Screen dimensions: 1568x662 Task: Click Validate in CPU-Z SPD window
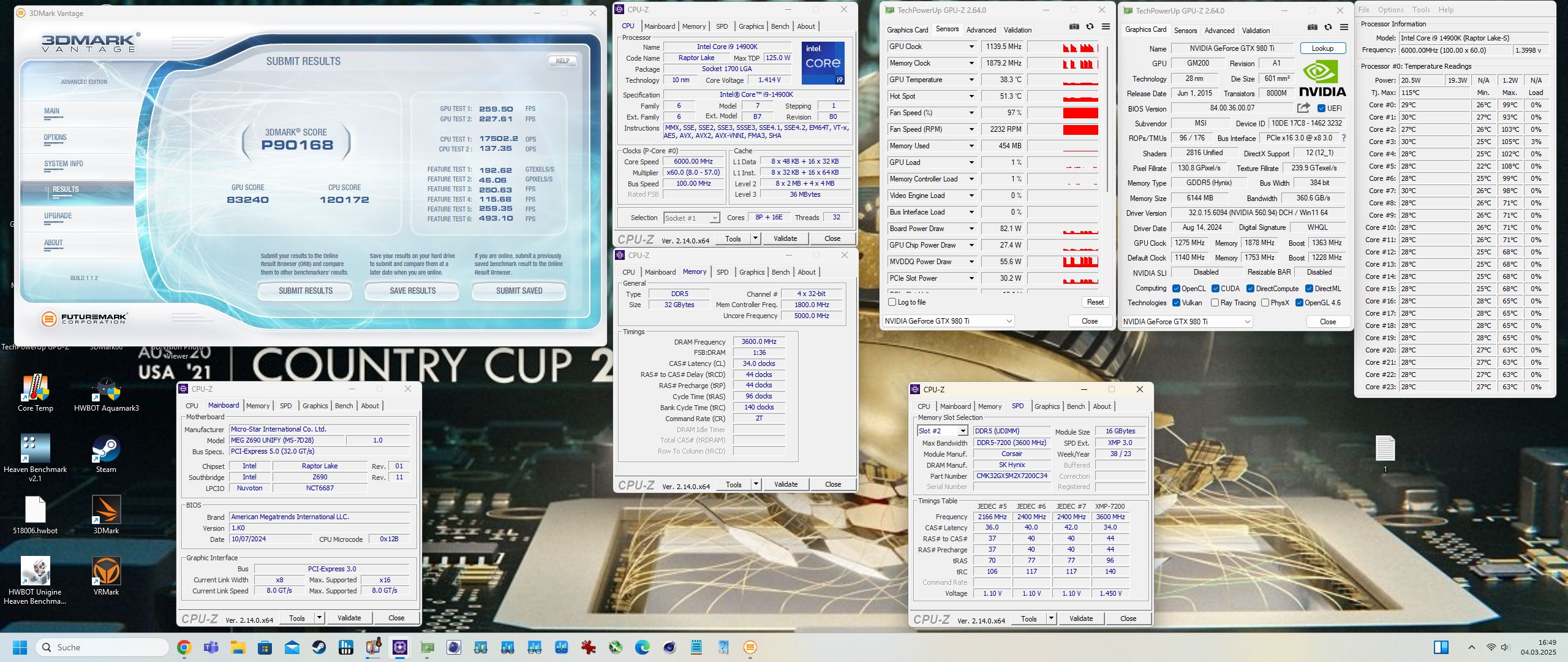point(1080,618)
